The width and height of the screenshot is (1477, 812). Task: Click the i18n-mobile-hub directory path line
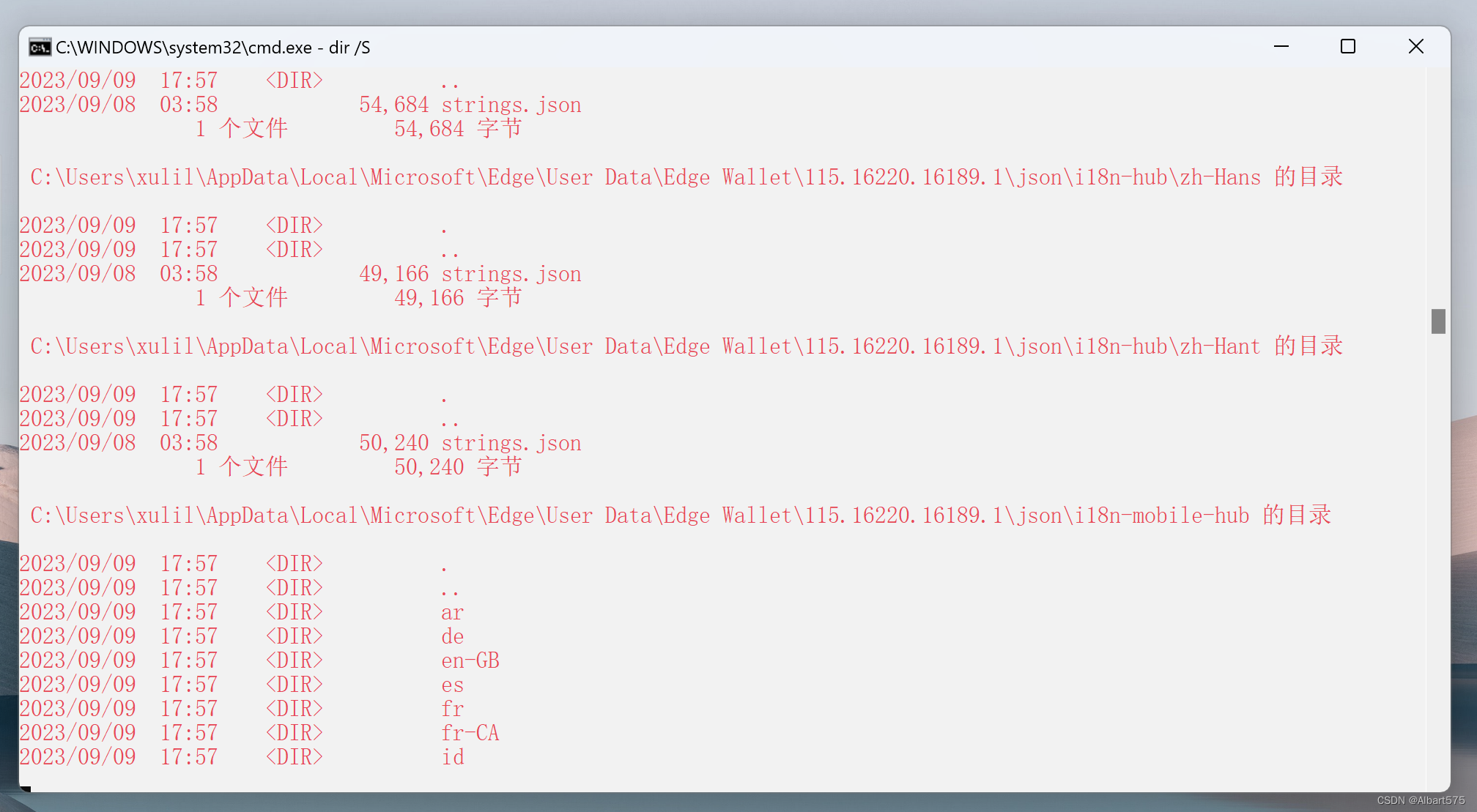coord(680,515)
